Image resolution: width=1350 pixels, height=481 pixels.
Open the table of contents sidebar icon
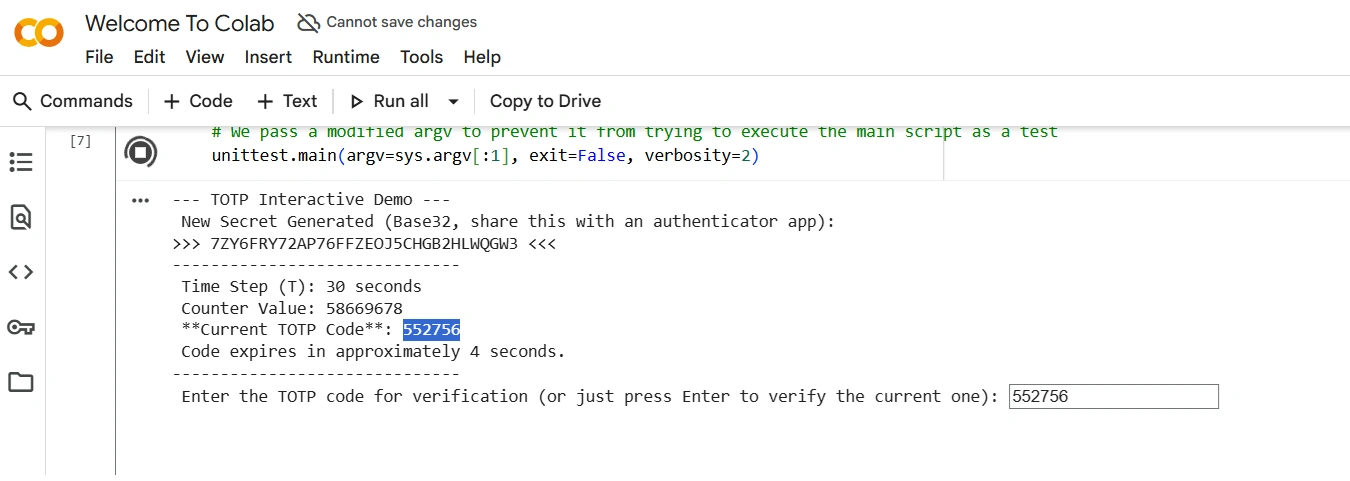pyautogui.click(x=21, y=162)
